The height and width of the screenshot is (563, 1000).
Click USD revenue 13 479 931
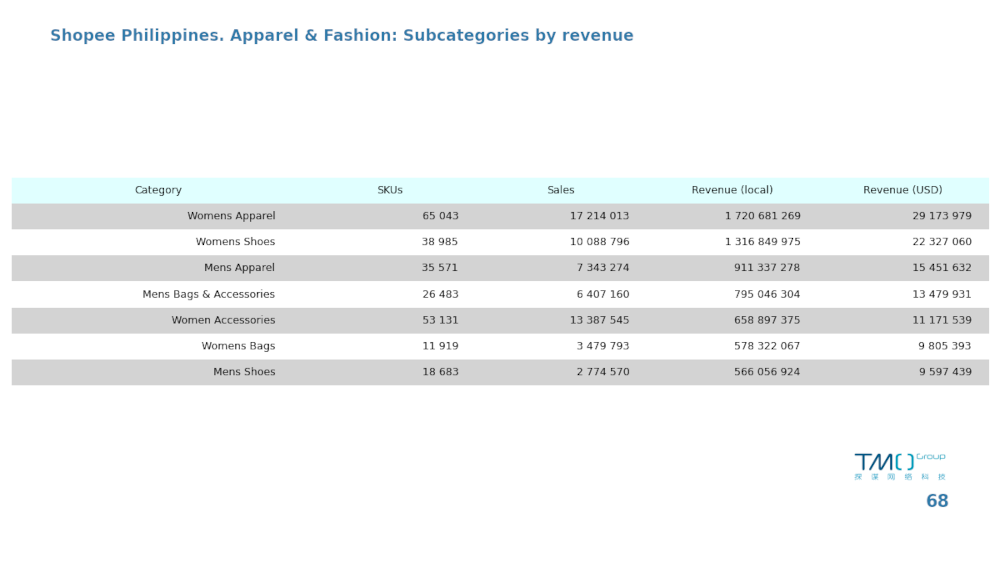[x=942, y=294]
